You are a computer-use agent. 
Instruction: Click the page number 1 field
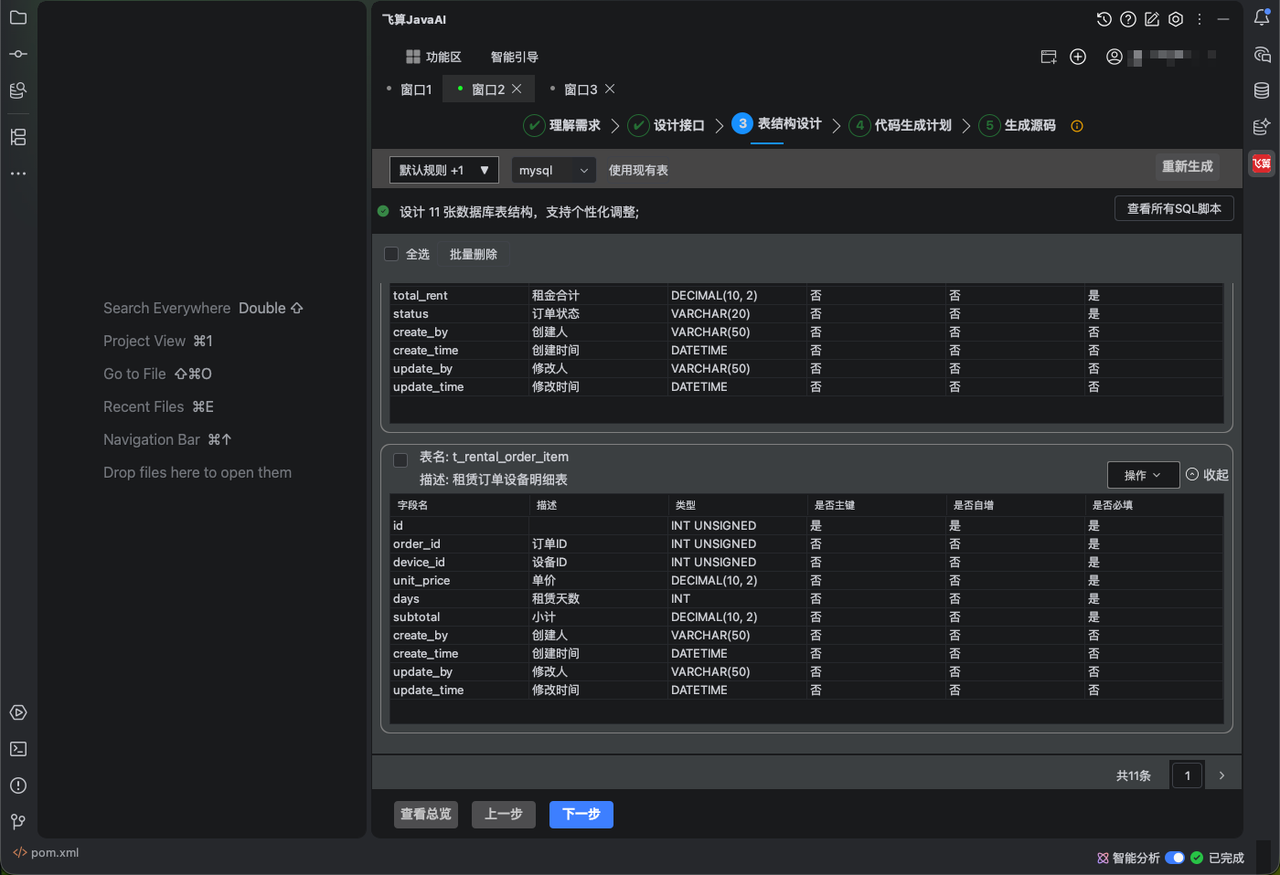(x=1187, y=775)
